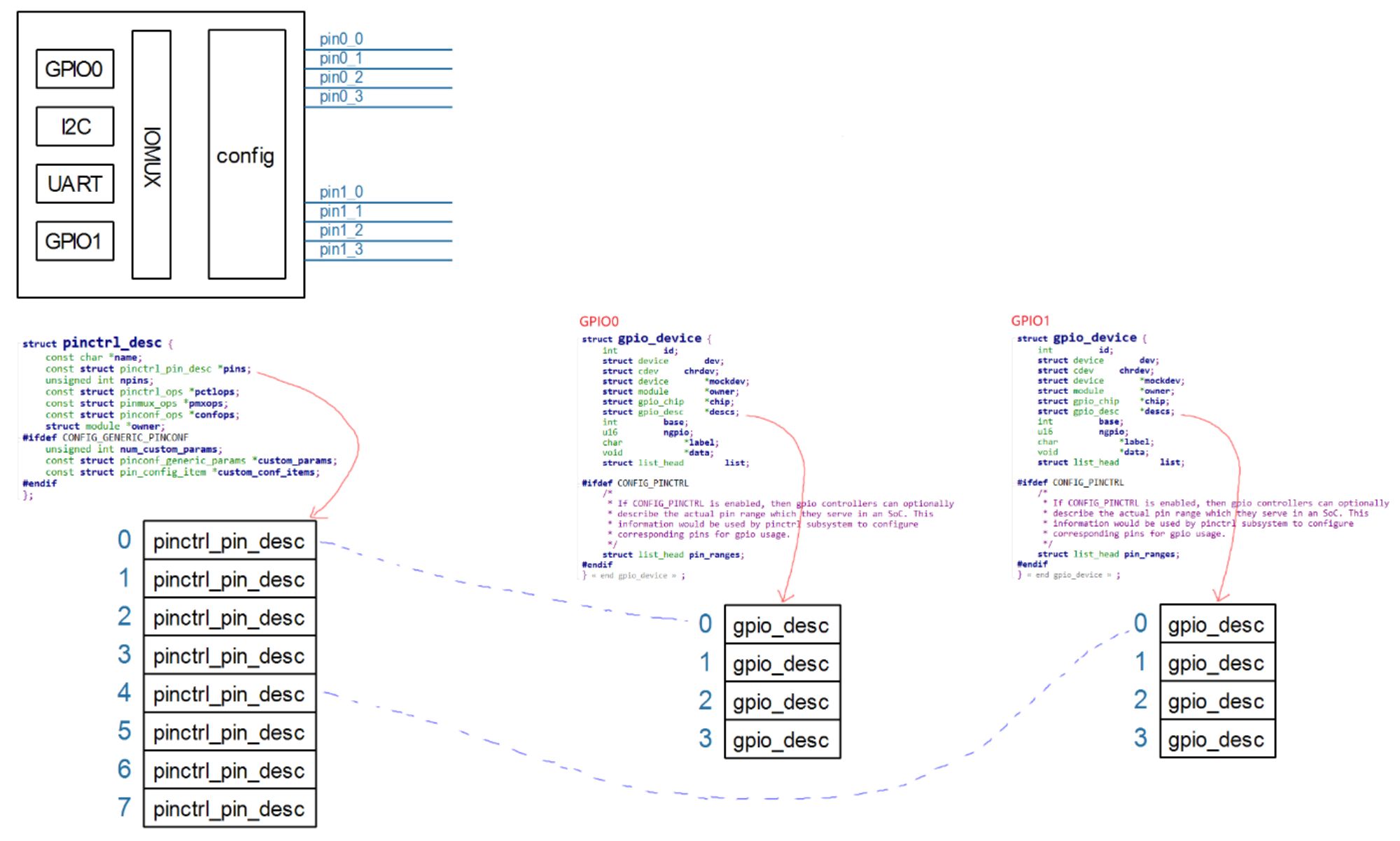Click the pinctrl_pin_desc box numbered 7
This screenshot has width=1400, height=841.
pos(230,808)
